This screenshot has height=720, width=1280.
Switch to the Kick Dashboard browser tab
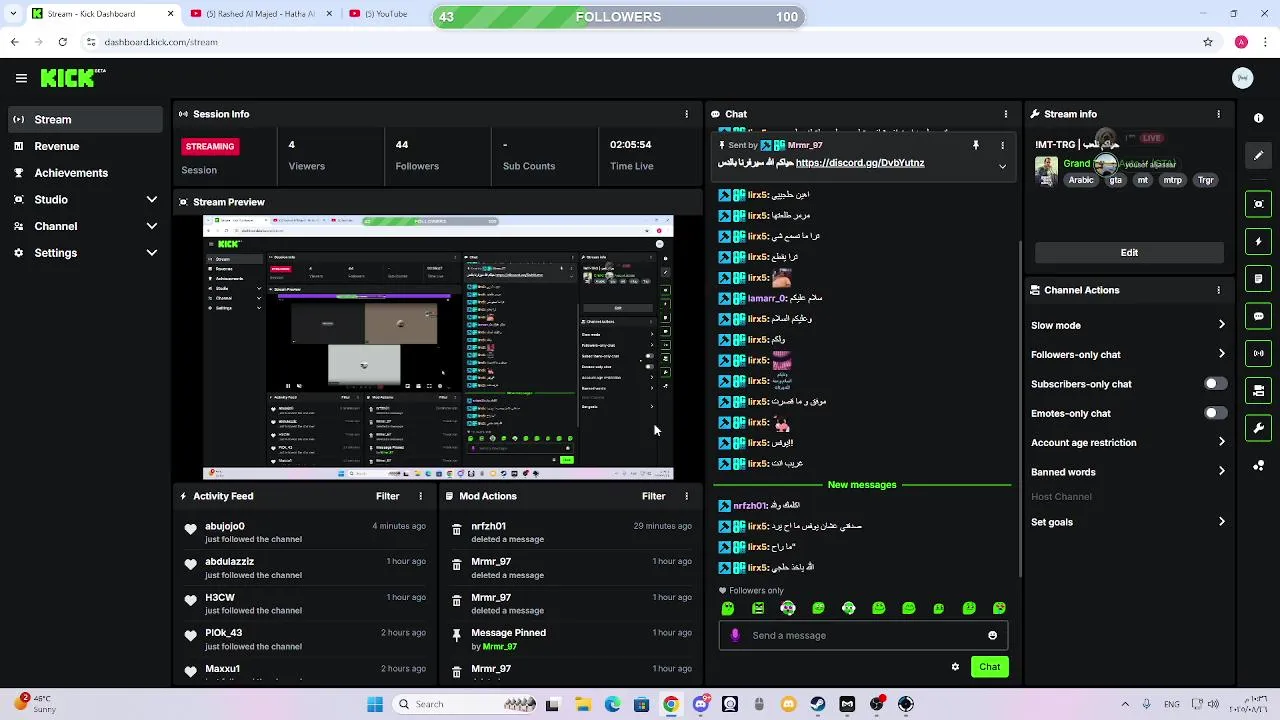coord(102,14)
